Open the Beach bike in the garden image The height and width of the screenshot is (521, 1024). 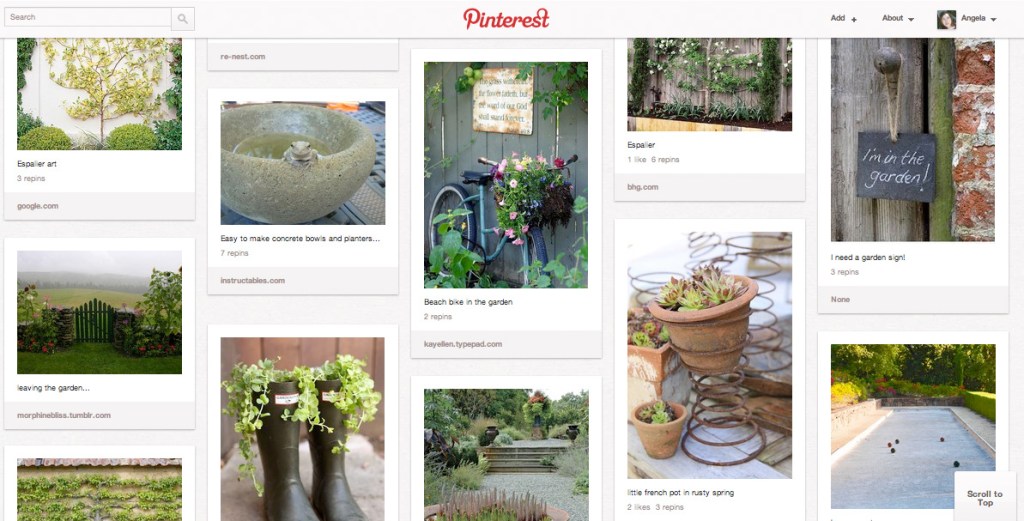(506, 175)
